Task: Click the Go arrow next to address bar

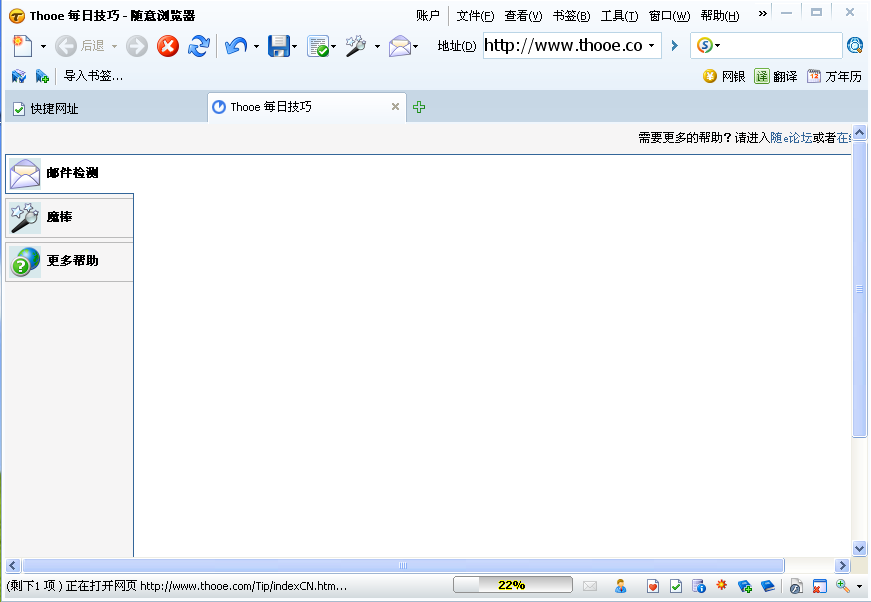Action: tap(675, 46)
